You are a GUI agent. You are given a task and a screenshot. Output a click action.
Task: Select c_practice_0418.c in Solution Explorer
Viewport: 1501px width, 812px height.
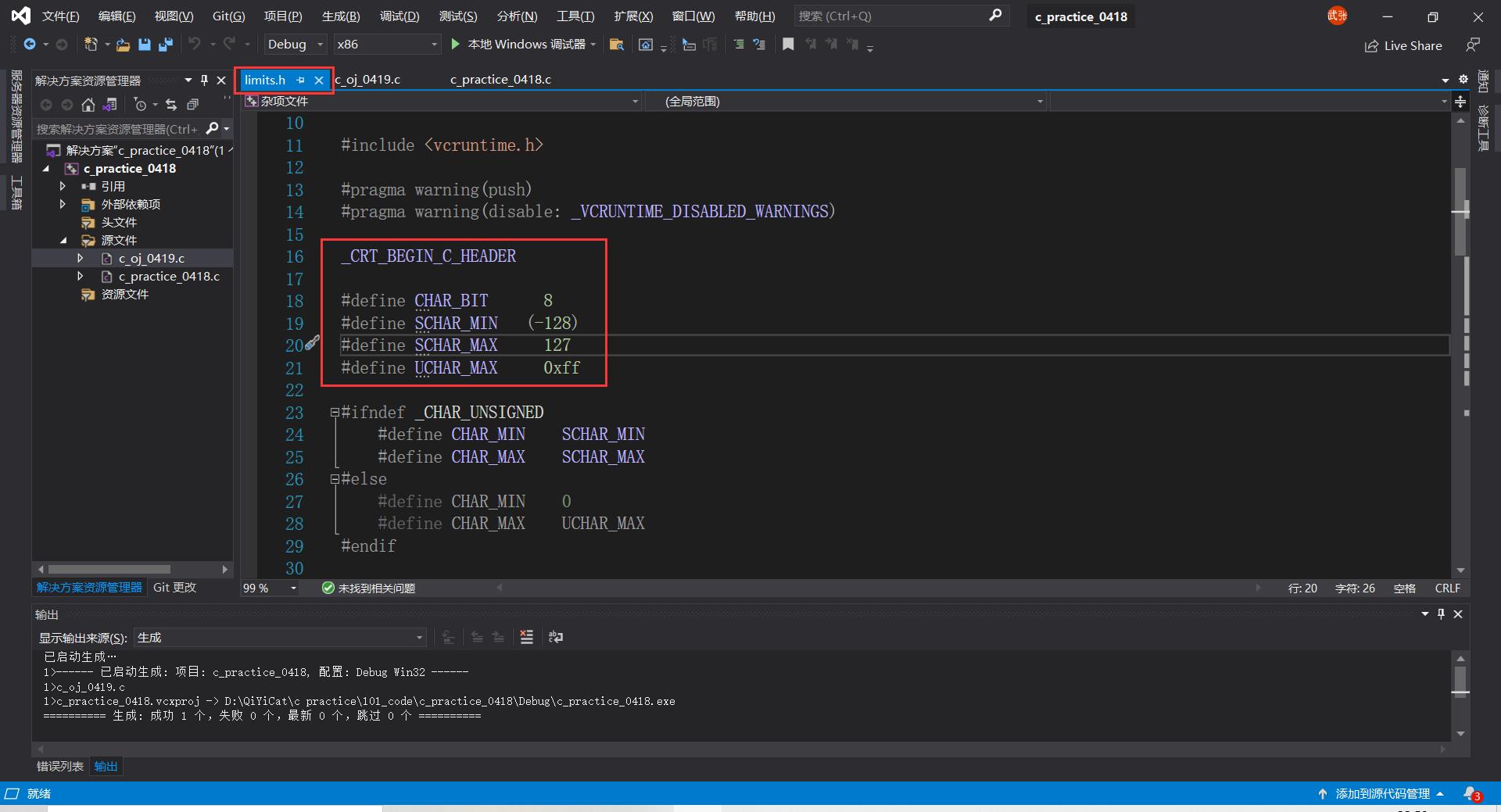(169, 276)
